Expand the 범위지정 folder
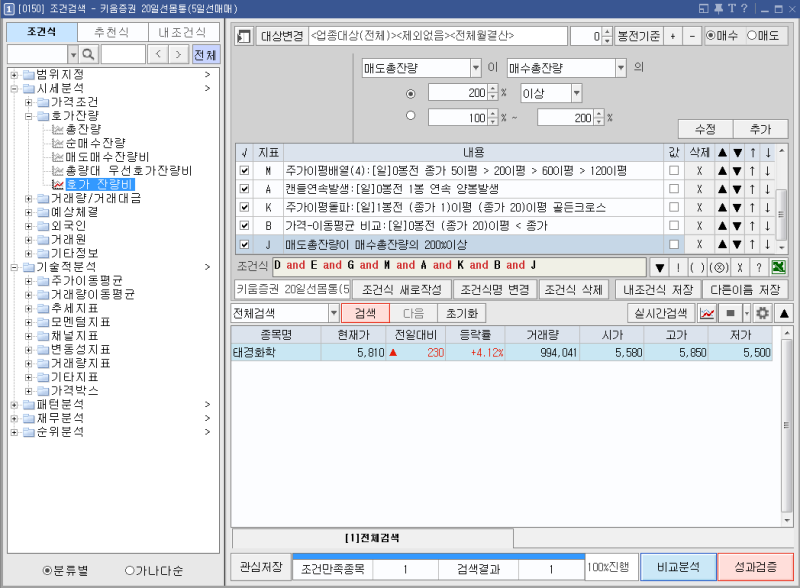This screenshot has height=588, width=800. click(x=14, y=75)
